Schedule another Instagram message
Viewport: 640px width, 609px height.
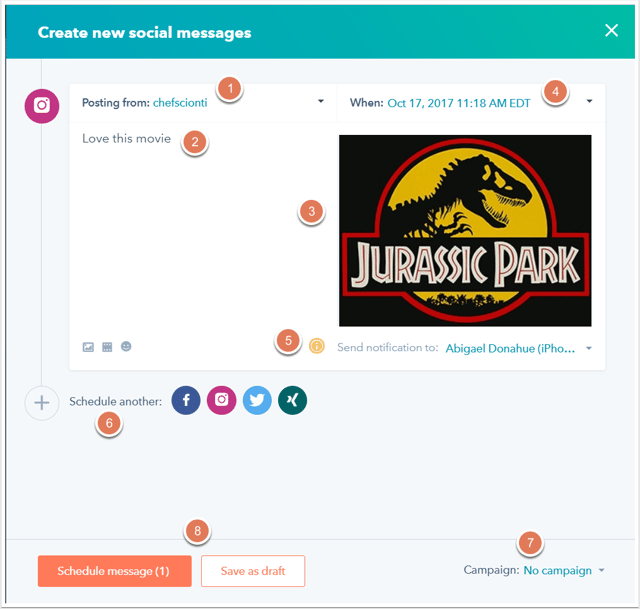click(221, 400)
